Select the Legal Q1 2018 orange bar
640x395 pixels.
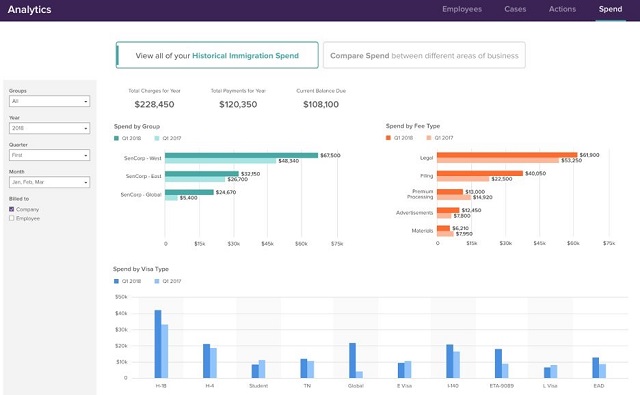507,155
